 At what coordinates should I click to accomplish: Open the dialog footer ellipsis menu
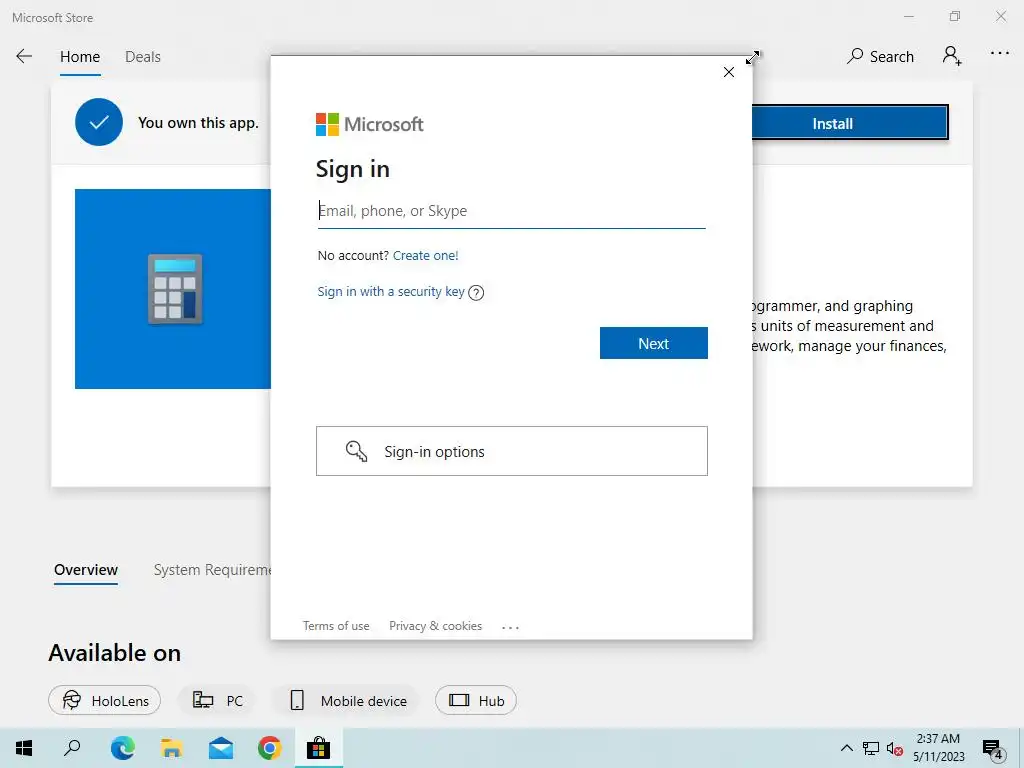point(510,627)
